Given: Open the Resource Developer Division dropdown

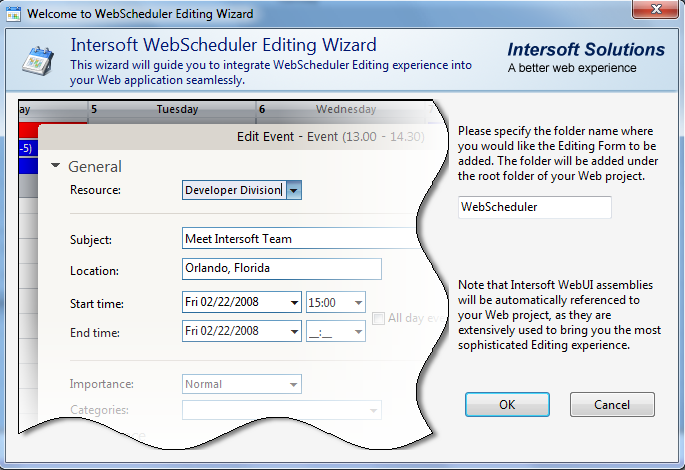Looking at the screenshot, I should click(x=293, y=190).
